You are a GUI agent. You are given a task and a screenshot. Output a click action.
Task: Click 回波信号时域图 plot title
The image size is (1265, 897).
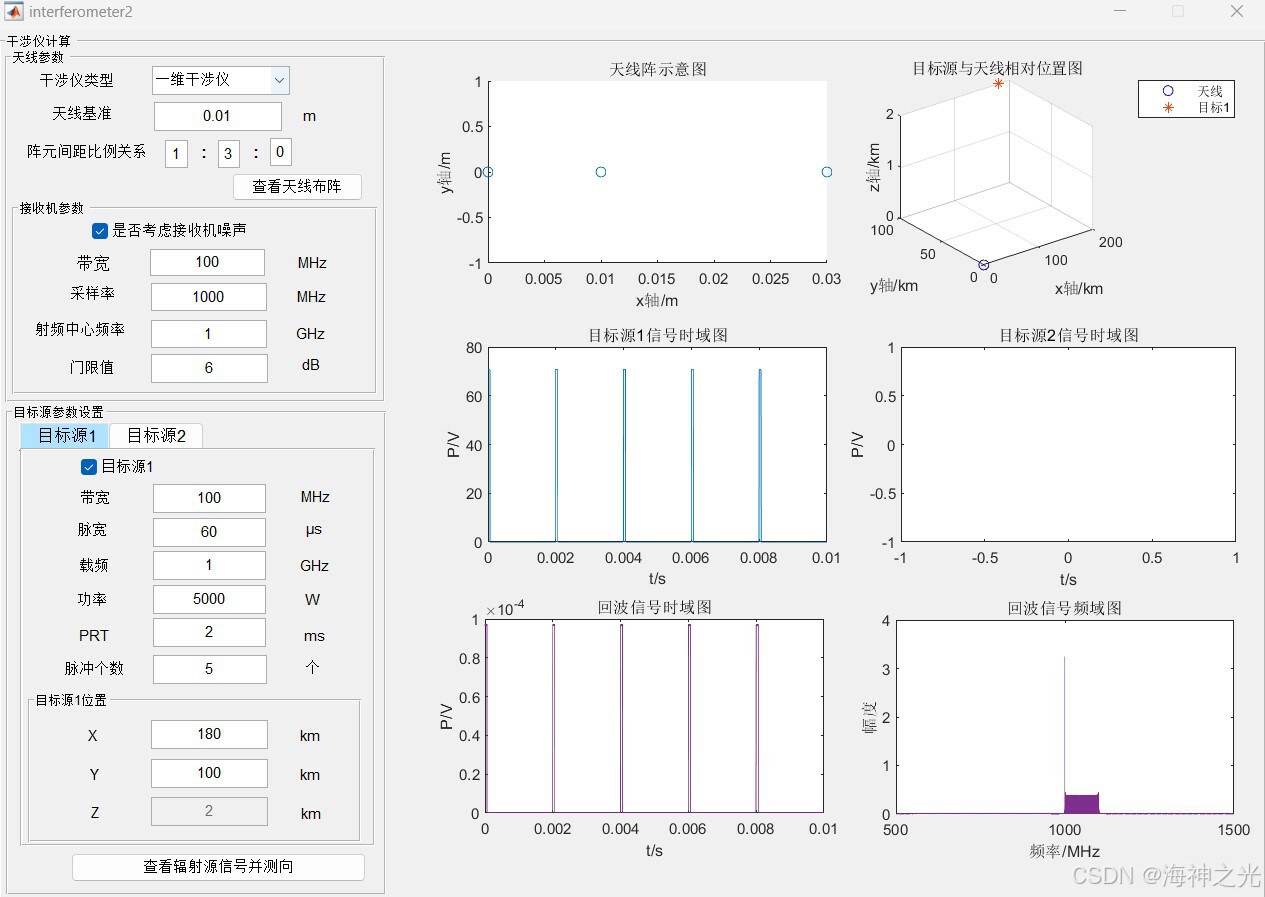coord(654,607)
